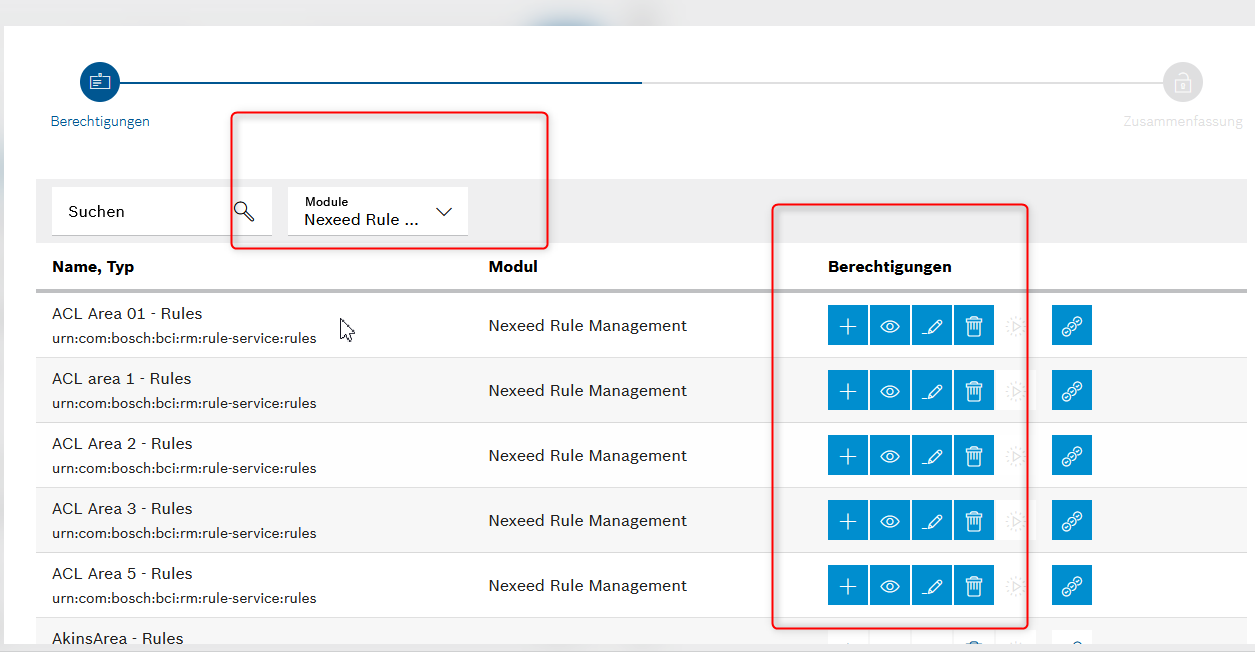Screen dimensions: 1255x654
Task: Select the edit pencil icon for ACL area 1
Action: tap(931, 390)
